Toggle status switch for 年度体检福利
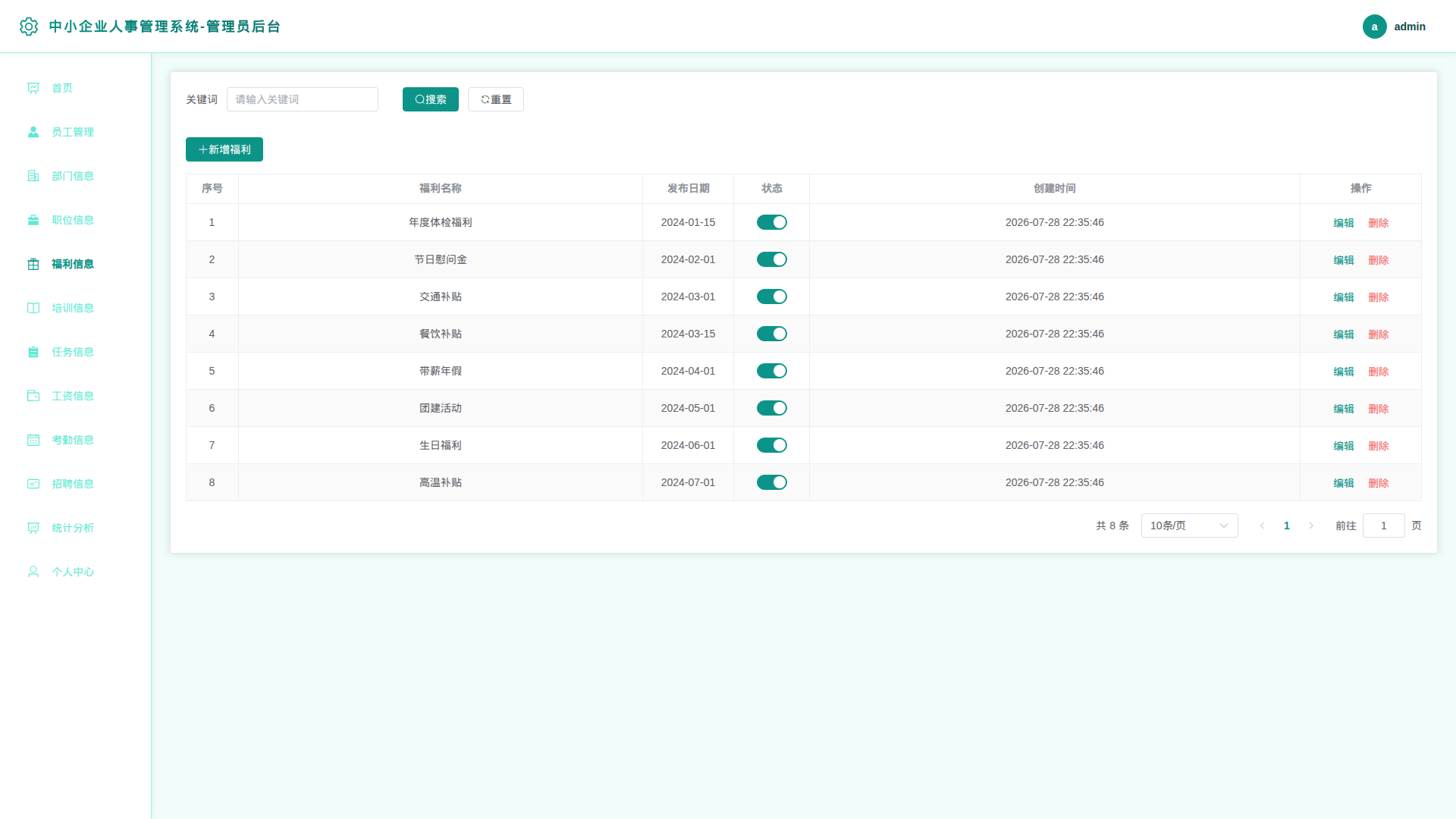Screen dimensions: 1456x819 pyautogui.click(x=771, y=222)
